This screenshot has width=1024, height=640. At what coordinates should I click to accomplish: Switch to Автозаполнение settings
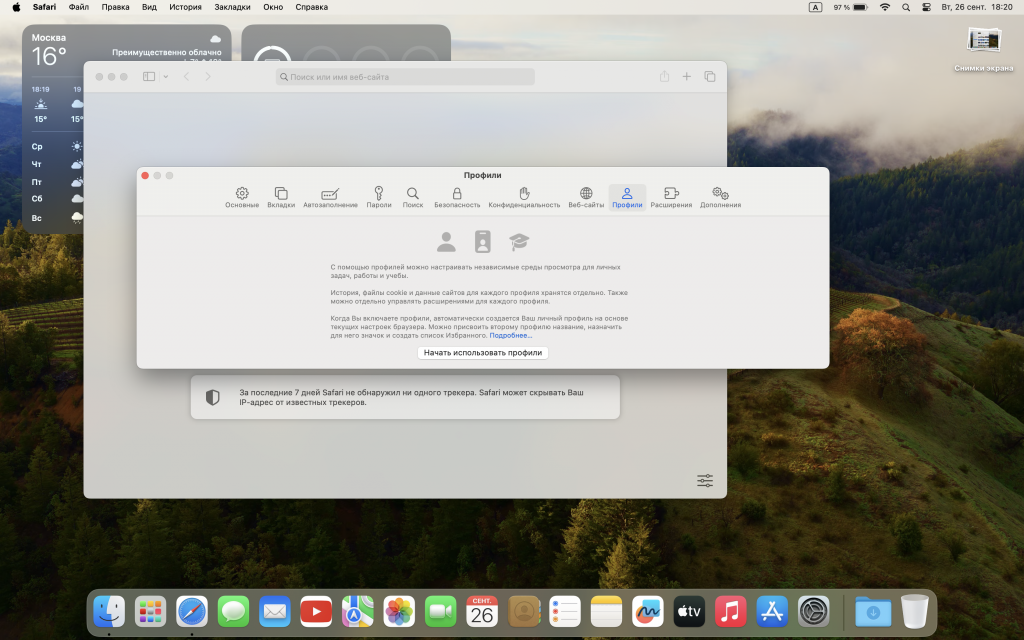330,197
